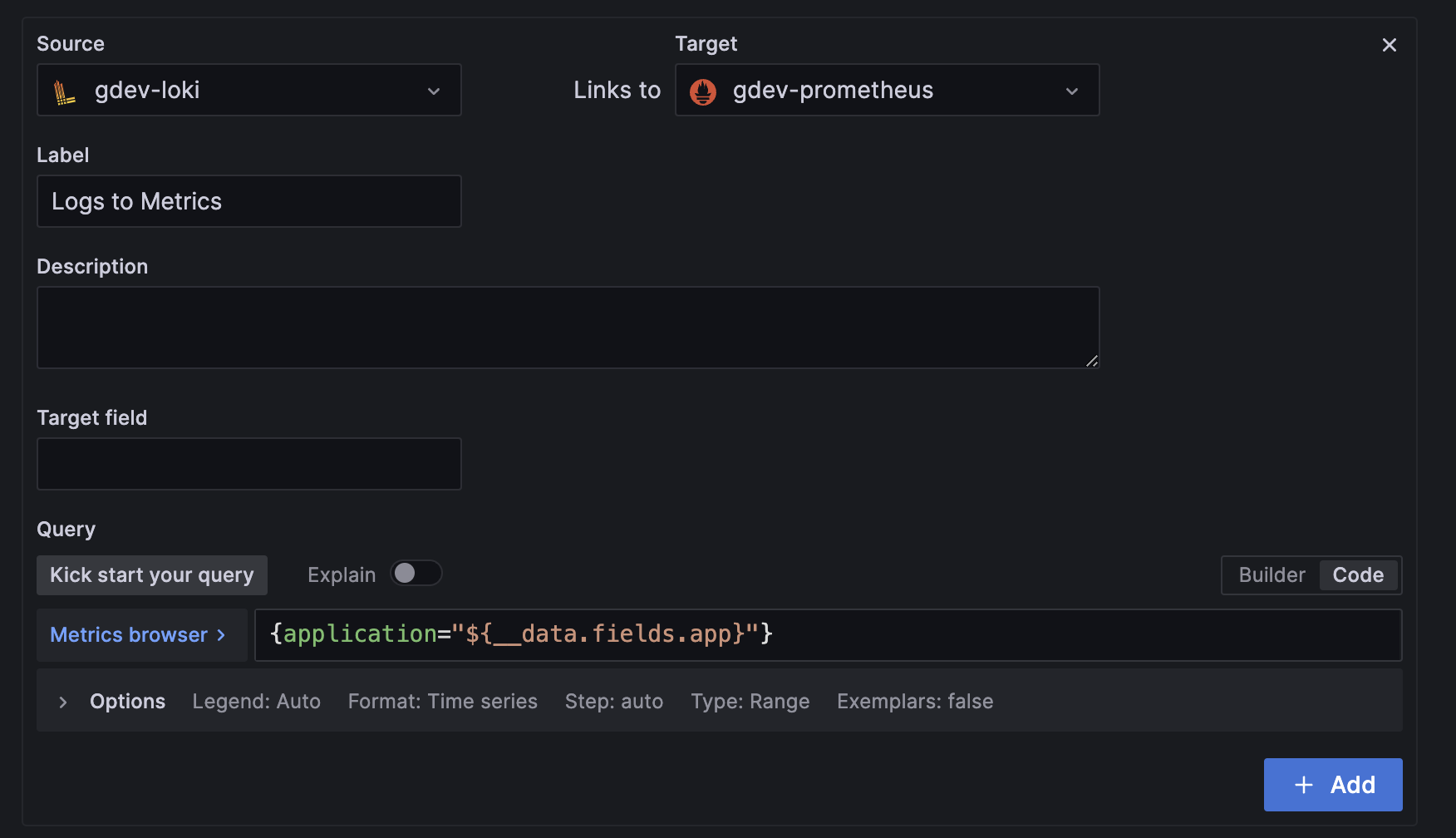1456x838 pixels.
Task: Open the gdev-prometheus target dropdown
Action: point(887,90)
